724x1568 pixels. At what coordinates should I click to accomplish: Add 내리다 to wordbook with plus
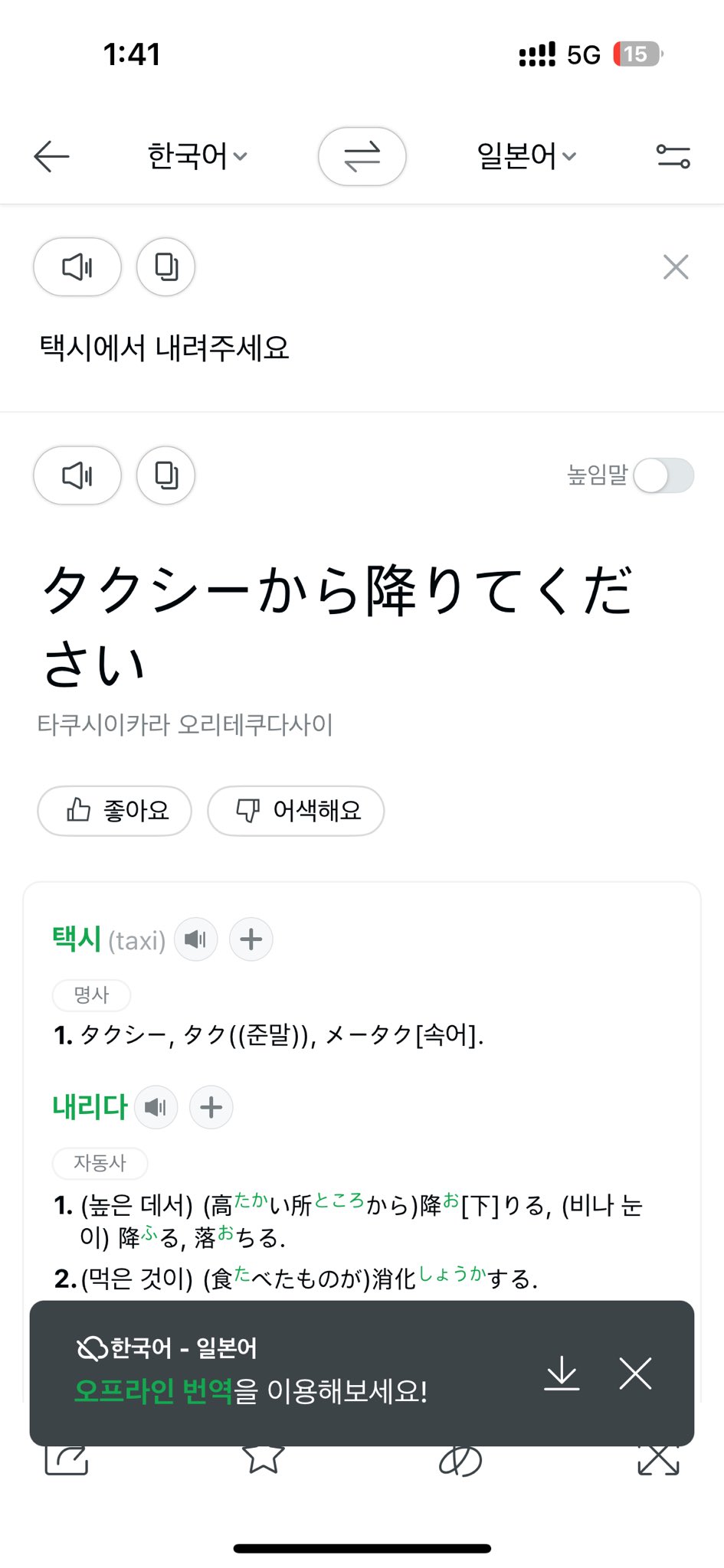(211, 1107)
